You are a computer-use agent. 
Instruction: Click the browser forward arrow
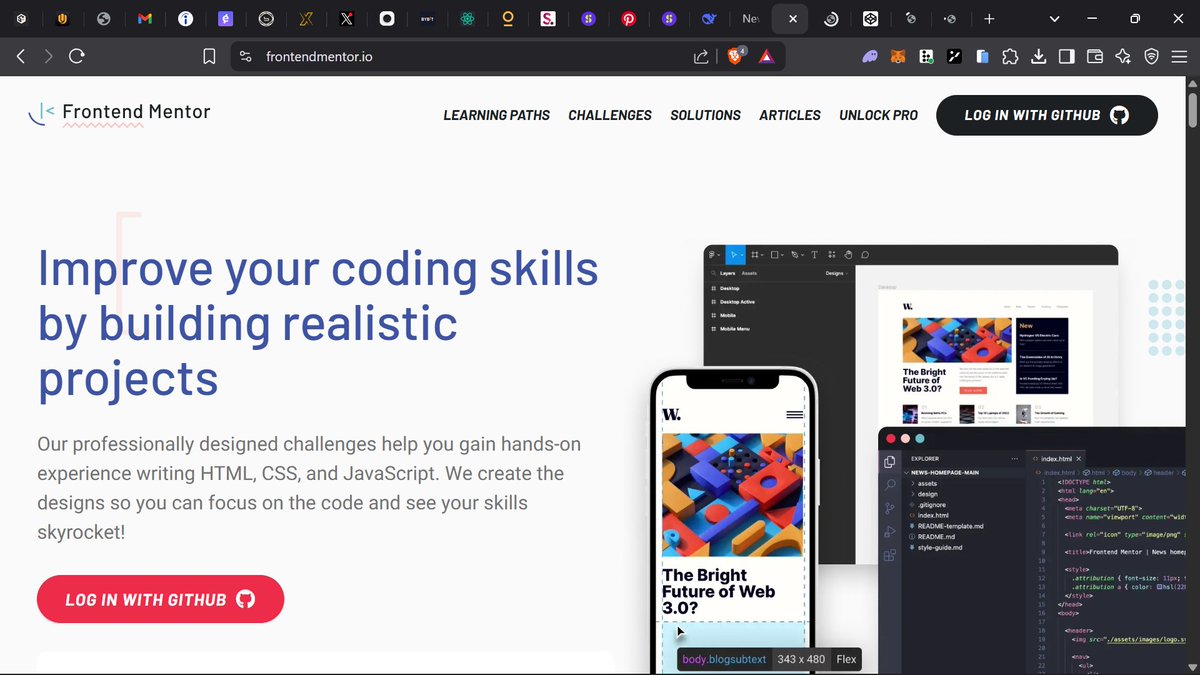48,57
